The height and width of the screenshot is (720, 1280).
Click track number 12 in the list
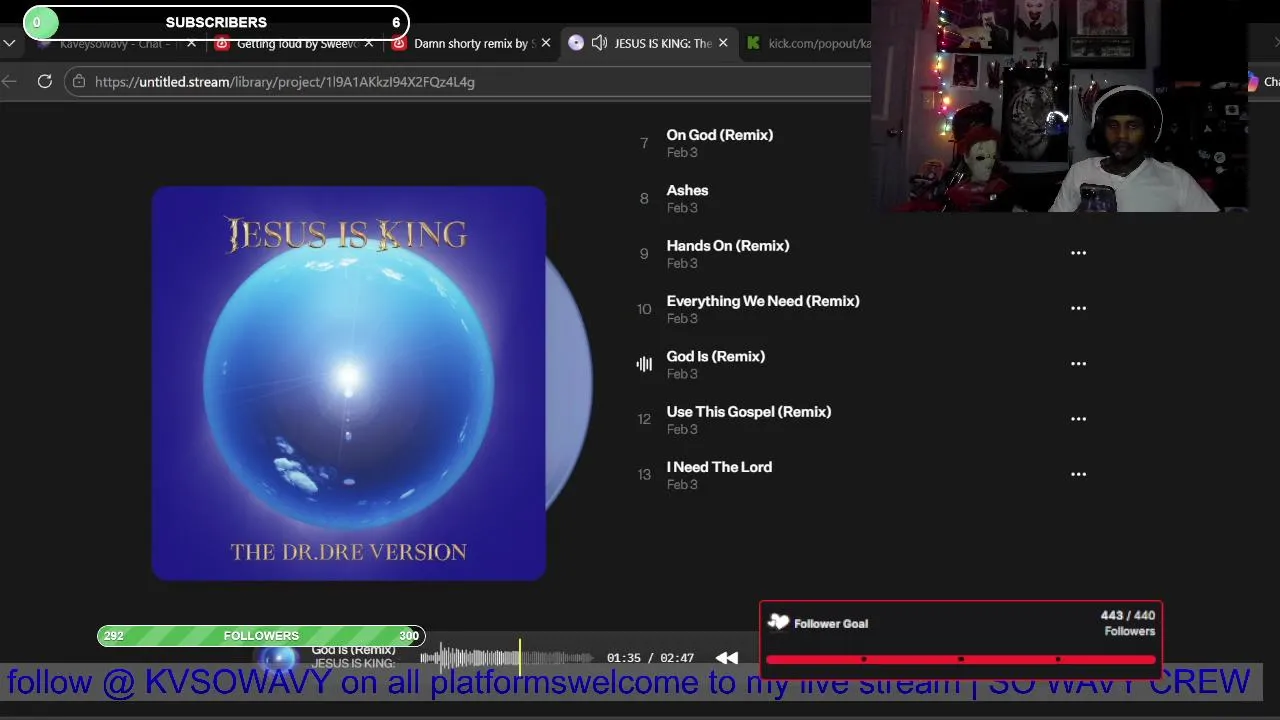[644, 419]
